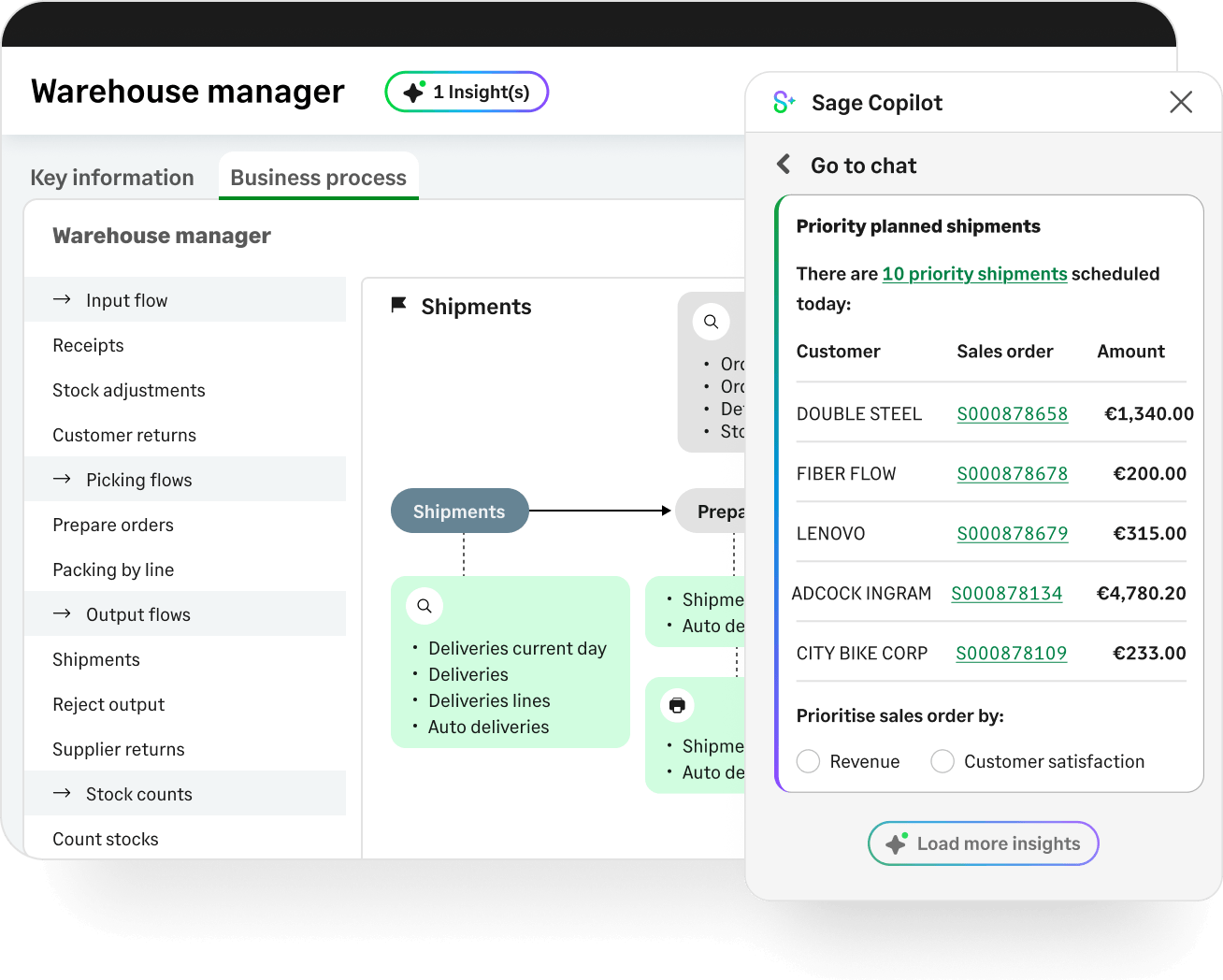This screenshot has width=1223, height=980.
Task: Click the Sales order column header
Action: 1004,352
